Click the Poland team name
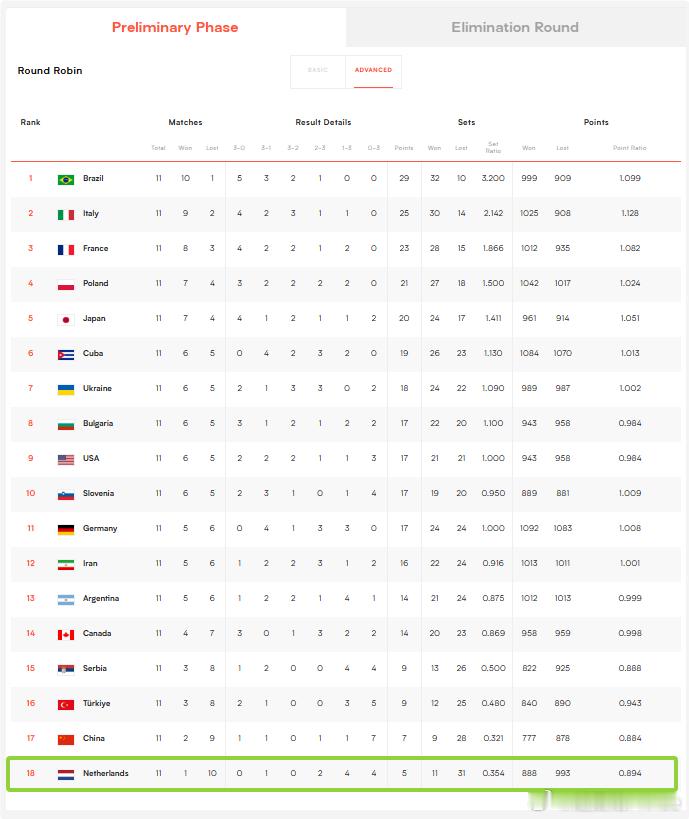The width and height of the screenshot is (689, 819). pos(96,283)
